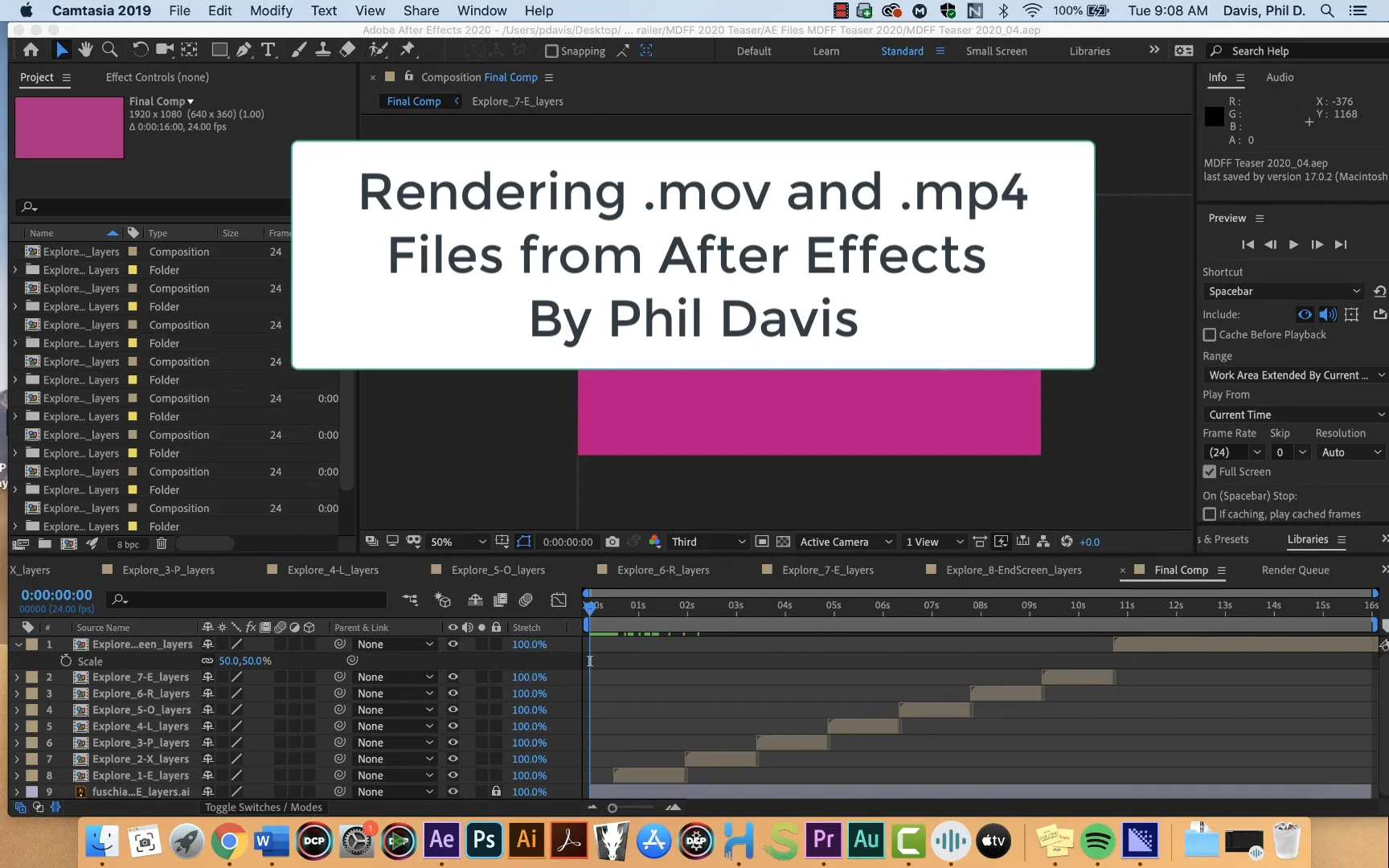Open the 50% magnification dropdown
1389x868 pixels.
point(458,542)
